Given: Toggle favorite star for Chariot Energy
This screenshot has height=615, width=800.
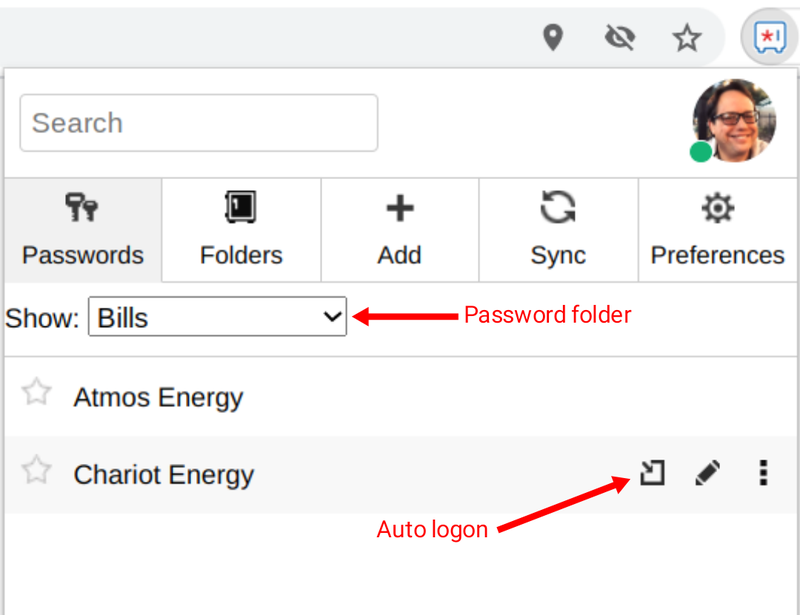Looking at the screenshot, I should (x=36, y=470).
